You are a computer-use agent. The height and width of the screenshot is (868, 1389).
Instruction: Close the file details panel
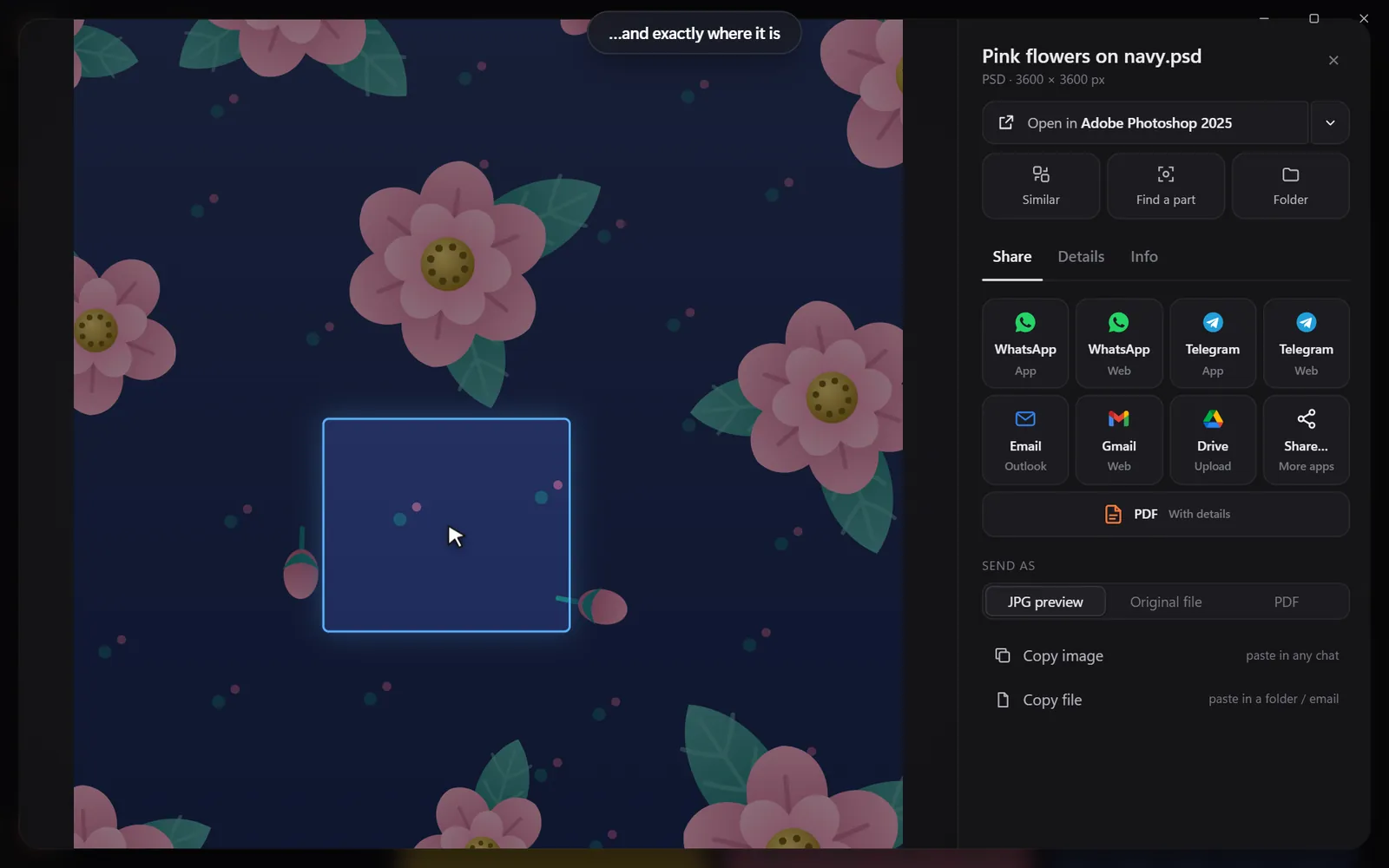click(1333, 60)
